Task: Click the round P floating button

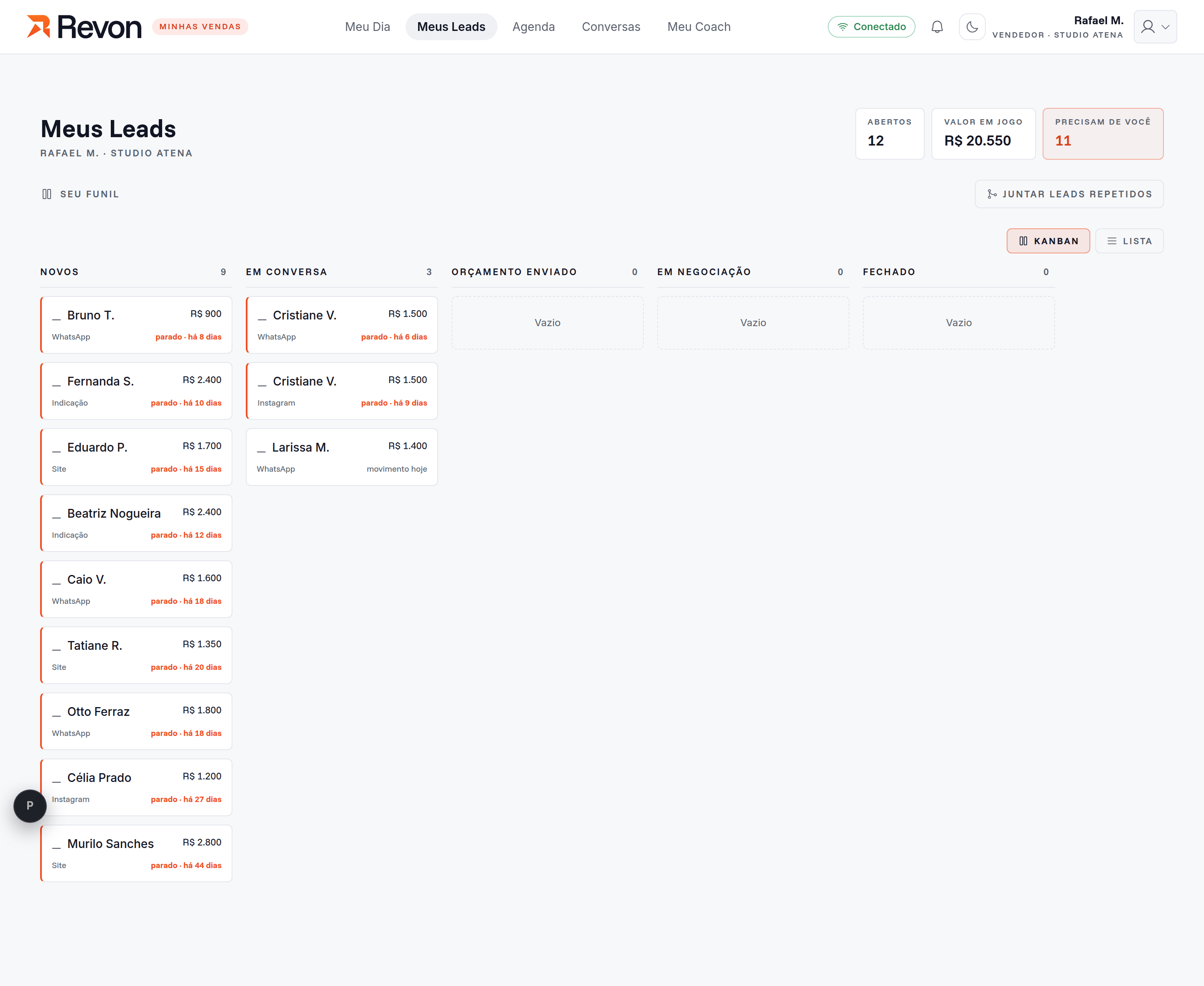Action: click(30, 805)
